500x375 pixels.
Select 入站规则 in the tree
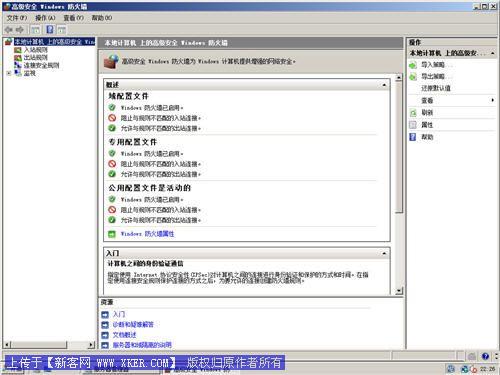point(35,50)
